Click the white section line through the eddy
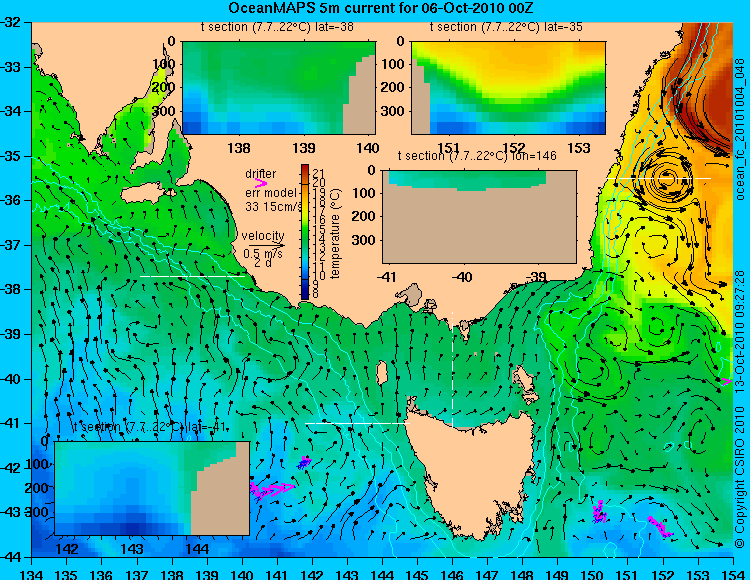This screenshot has width=750, height=580. [659, 178]
